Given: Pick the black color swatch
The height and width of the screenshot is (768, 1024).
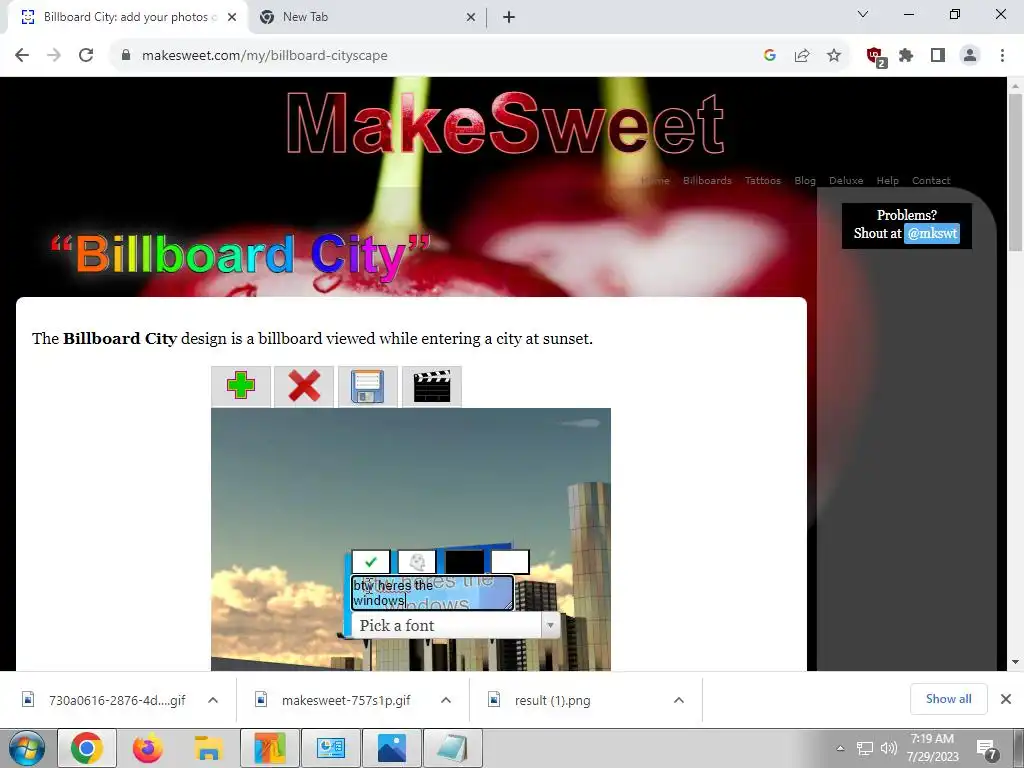Looking at the screenshot, I should 464,562.
